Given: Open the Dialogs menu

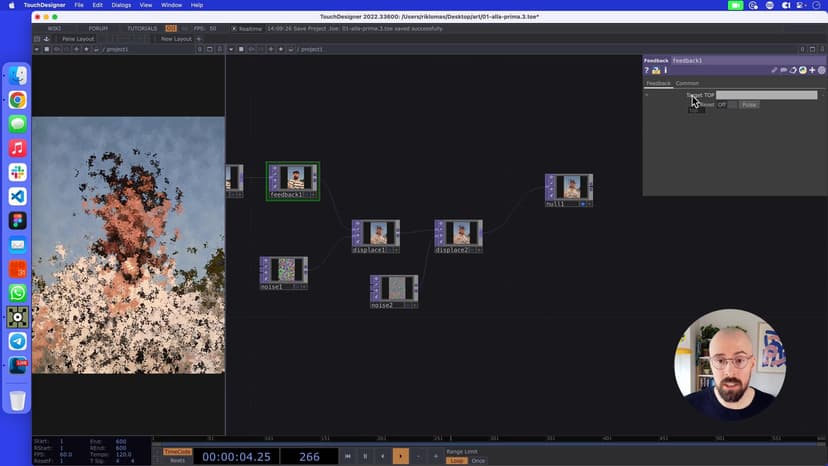Looking at the screenshot, I should 121,5.
